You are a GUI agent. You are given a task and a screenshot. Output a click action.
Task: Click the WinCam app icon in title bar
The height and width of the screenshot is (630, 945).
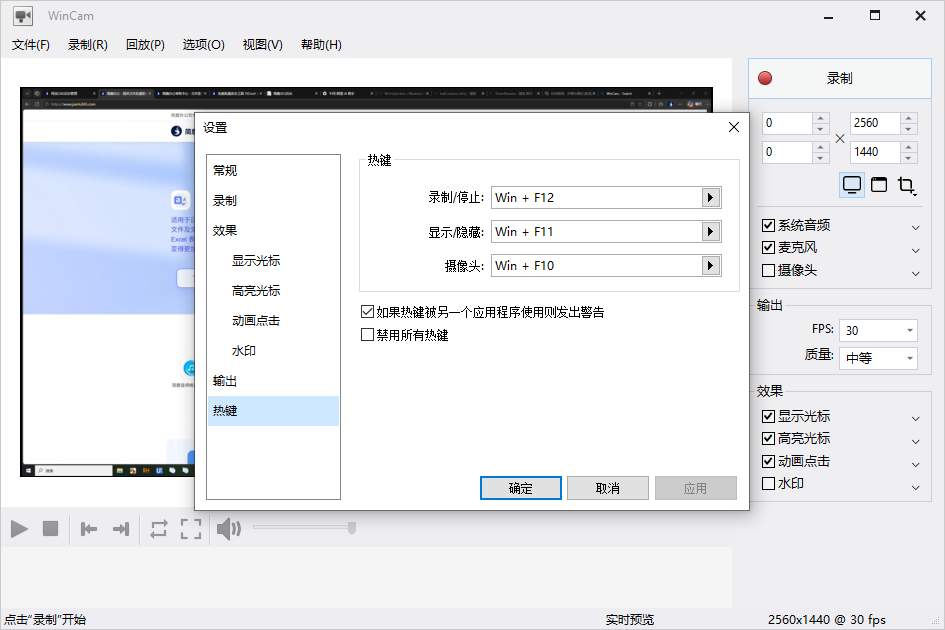(x=23, y=16)
